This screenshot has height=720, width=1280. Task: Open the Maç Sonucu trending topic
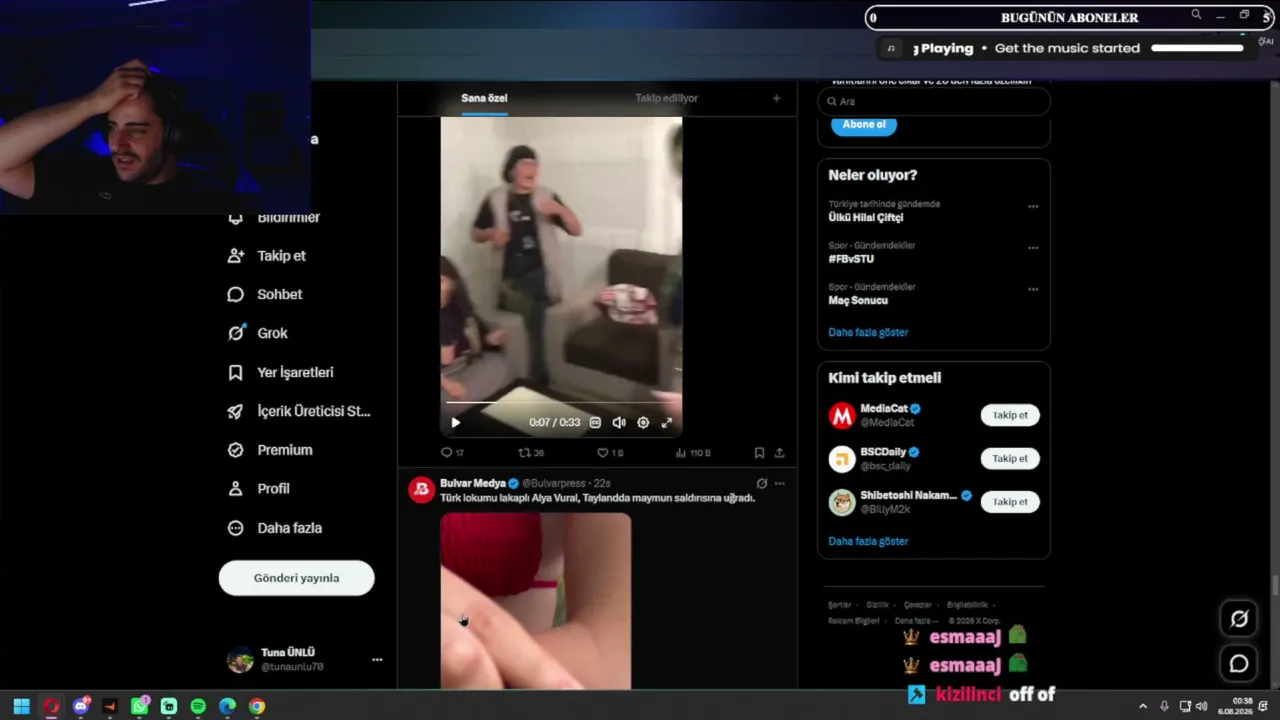pyautogui.click(x=858, y=300)
